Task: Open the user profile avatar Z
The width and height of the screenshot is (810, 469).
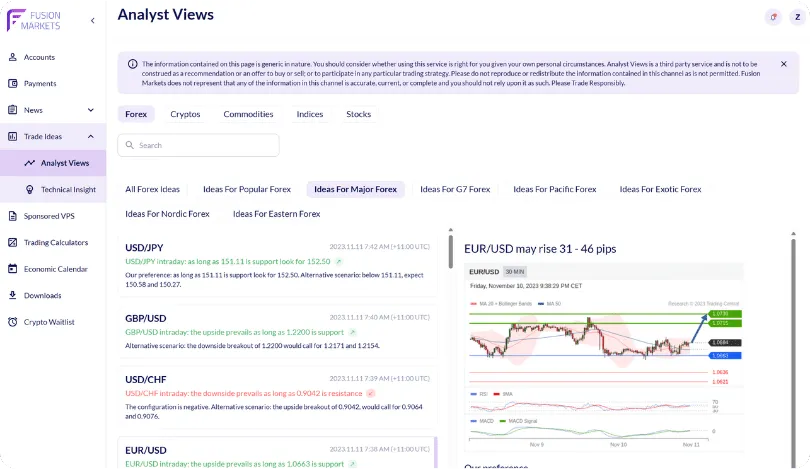Action: (x=797, y=17)
